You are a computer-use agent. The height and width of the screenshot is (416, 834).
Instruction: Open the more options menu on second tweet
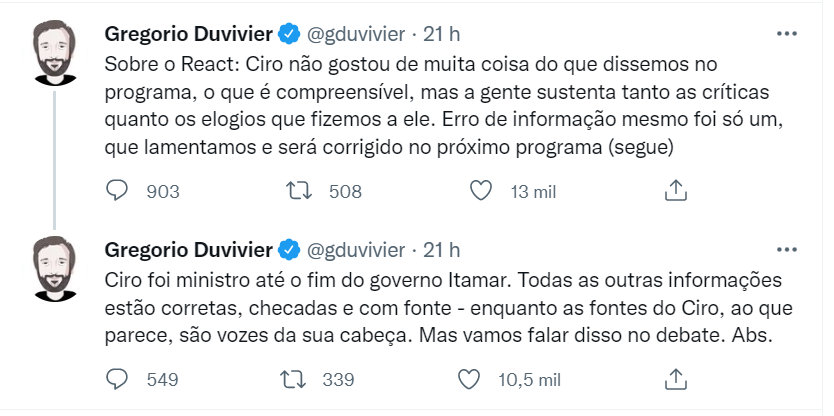[788, 249]
